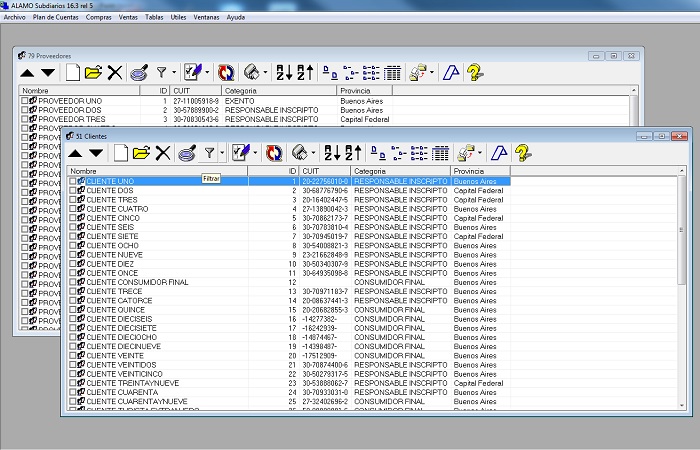Click the export documents icon in Clientes toolbar
This screenshot has height=450, width=700.
point(466,153)
